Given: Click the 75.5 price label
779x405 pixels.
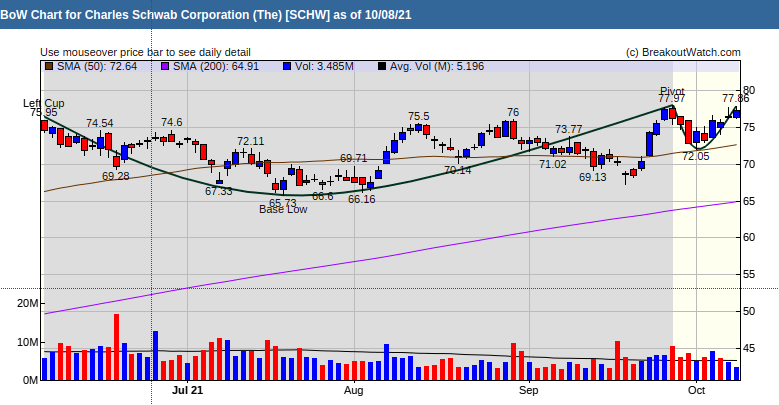Looking at the screenshot, I should 419,116.
